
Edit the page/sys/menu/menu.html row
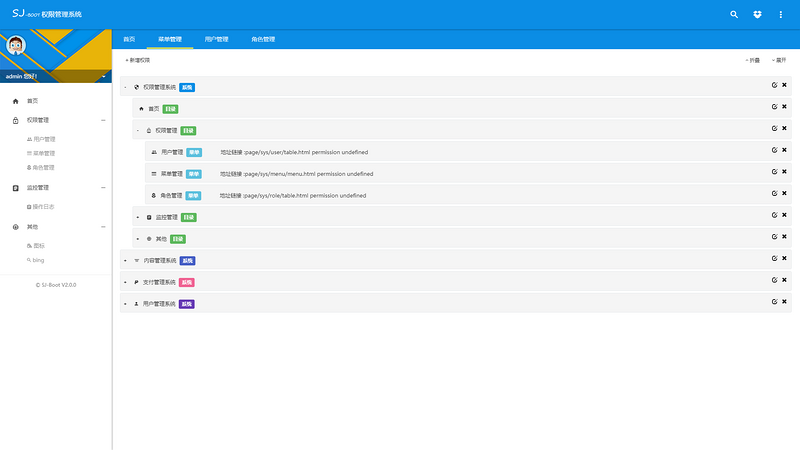click(774, 172)
